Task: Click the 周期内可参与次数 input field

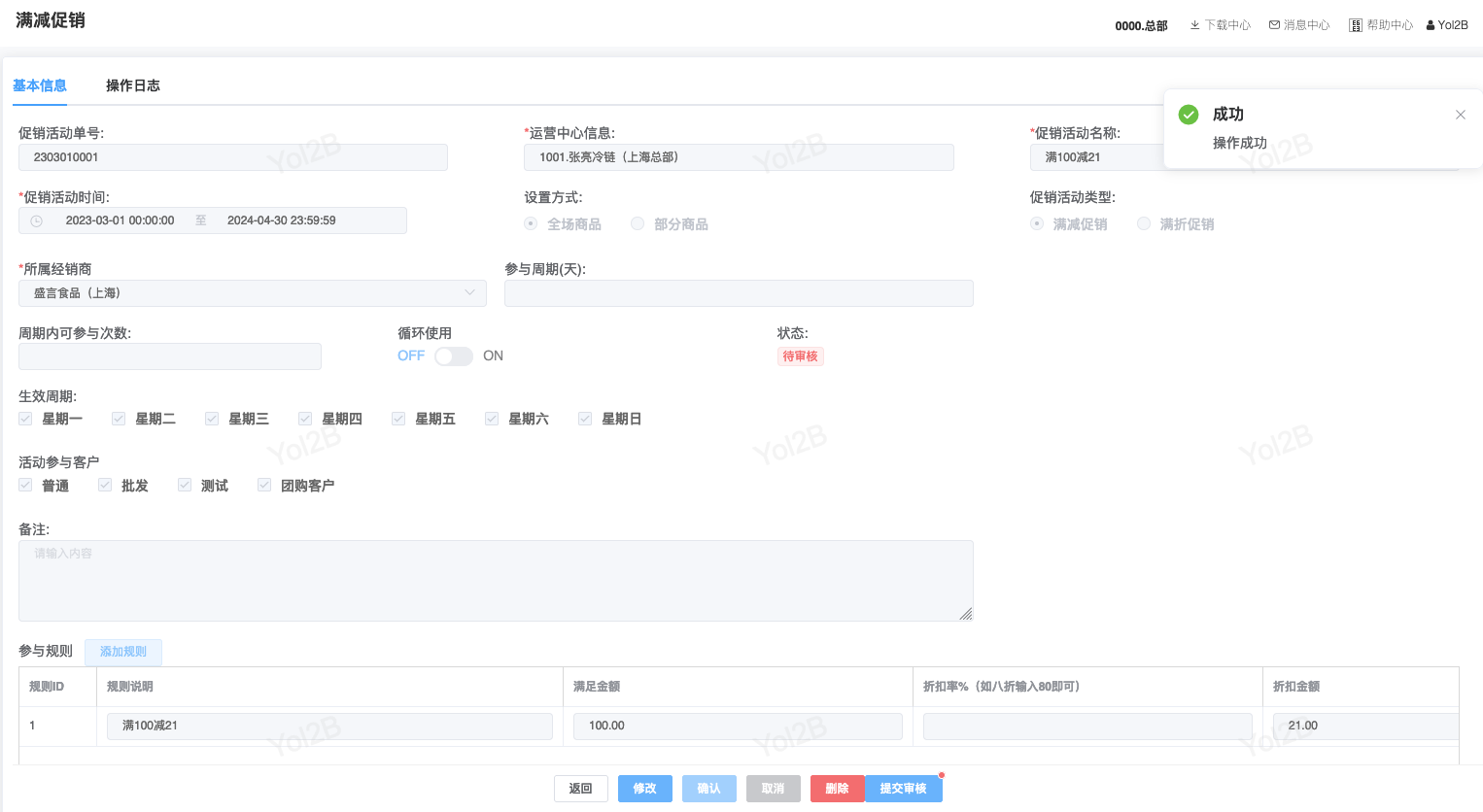Action: pyautogui.click(x=170, y=356)
